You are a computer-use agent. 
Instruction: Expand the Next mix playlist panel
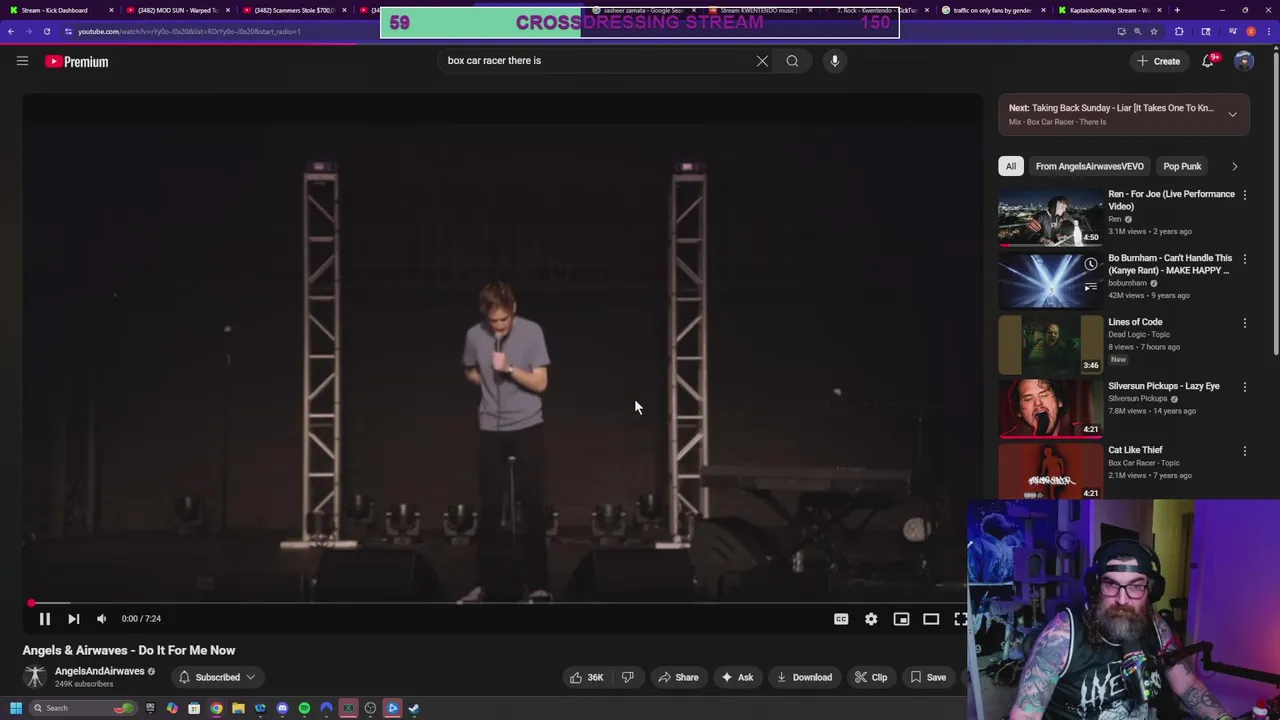[x=1232, y=114]
